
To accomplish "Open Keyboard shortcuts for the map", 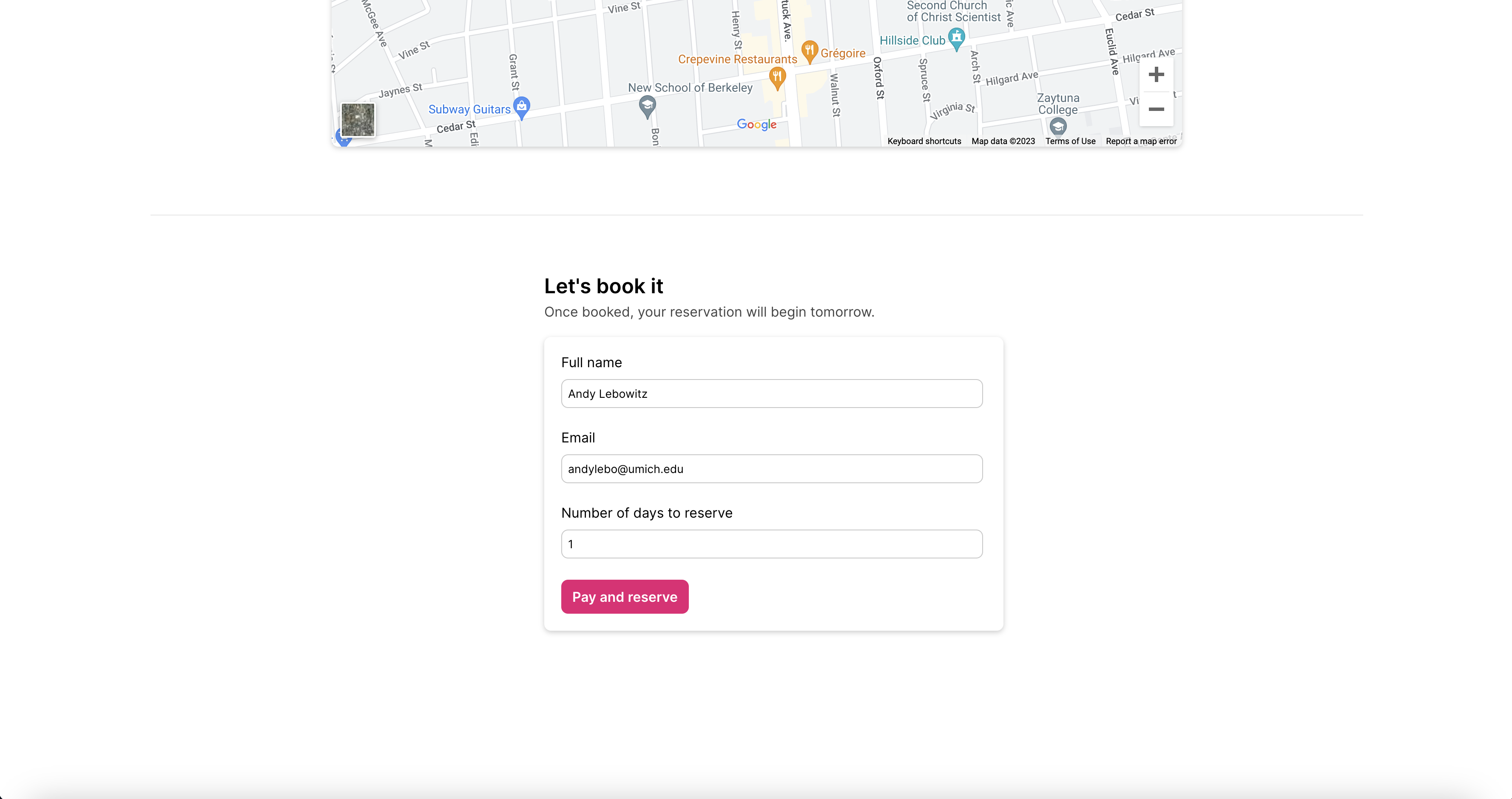I will point(924,142).
